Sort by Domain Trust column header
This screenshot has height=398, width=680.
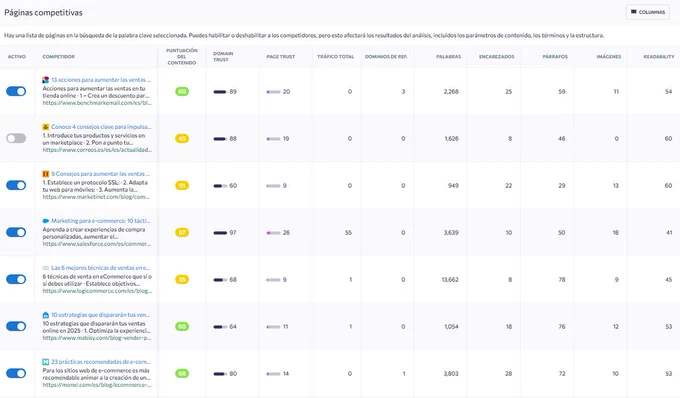tap(223, 57)
